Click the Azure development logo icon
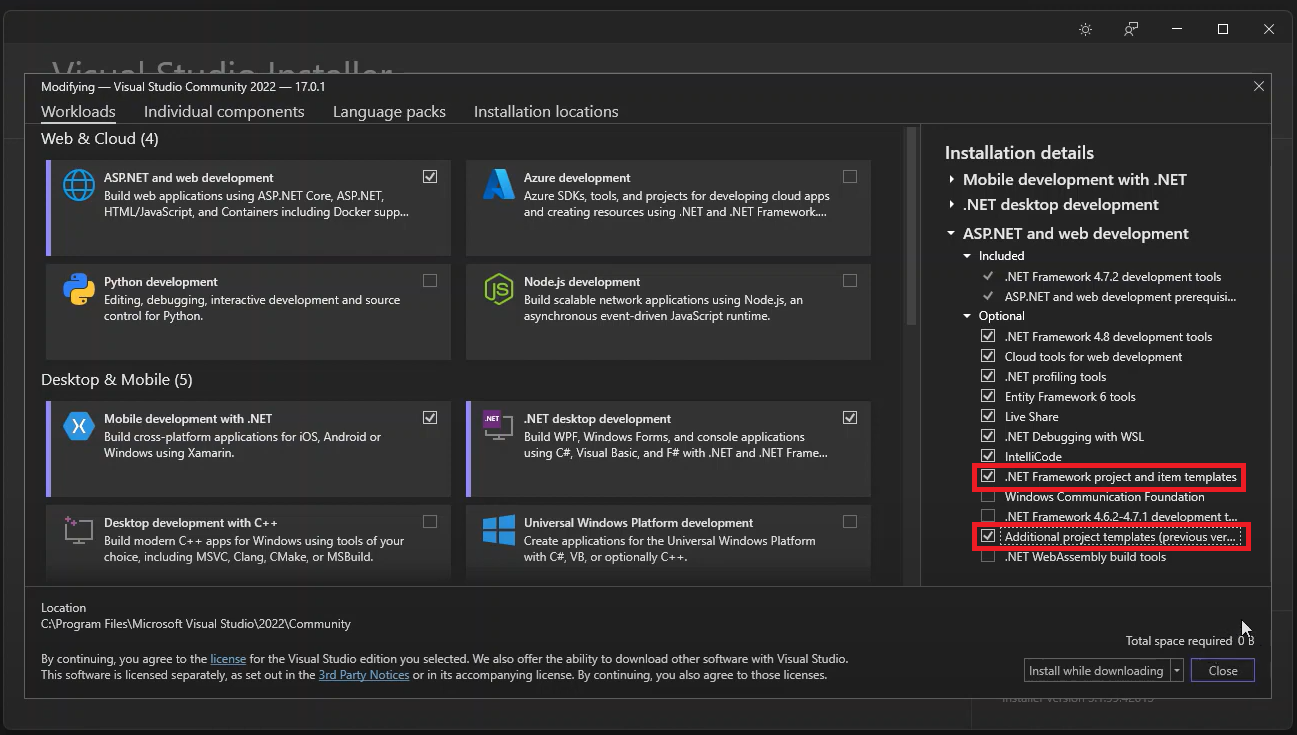The image size is (1297, 735). coord(498,185)
